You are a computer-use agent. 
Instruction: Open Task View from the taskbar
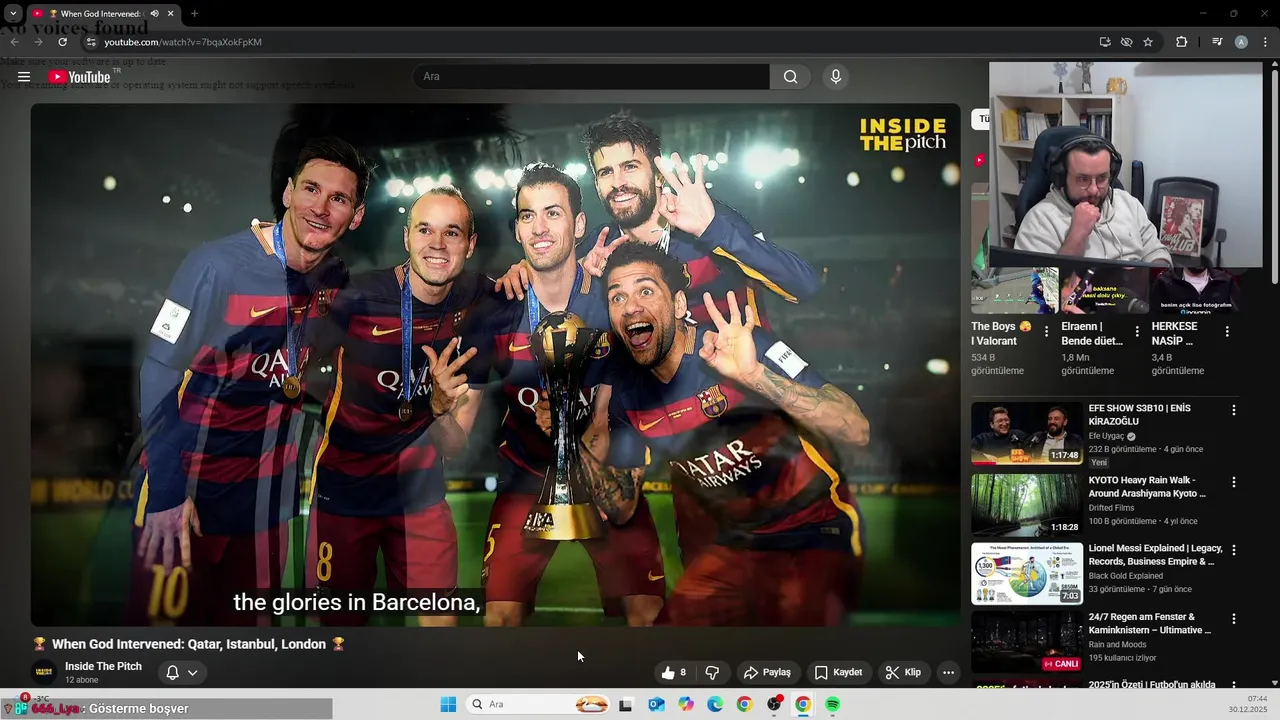tap(626, 704)
